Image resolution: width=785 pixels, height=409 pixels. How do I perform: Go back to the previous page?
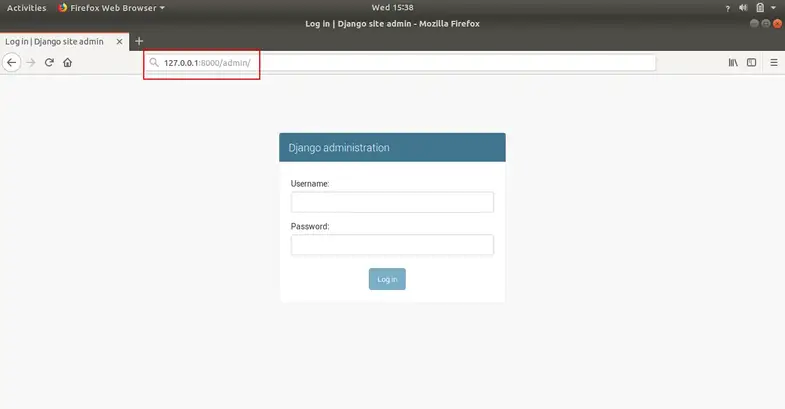[12, 63]
